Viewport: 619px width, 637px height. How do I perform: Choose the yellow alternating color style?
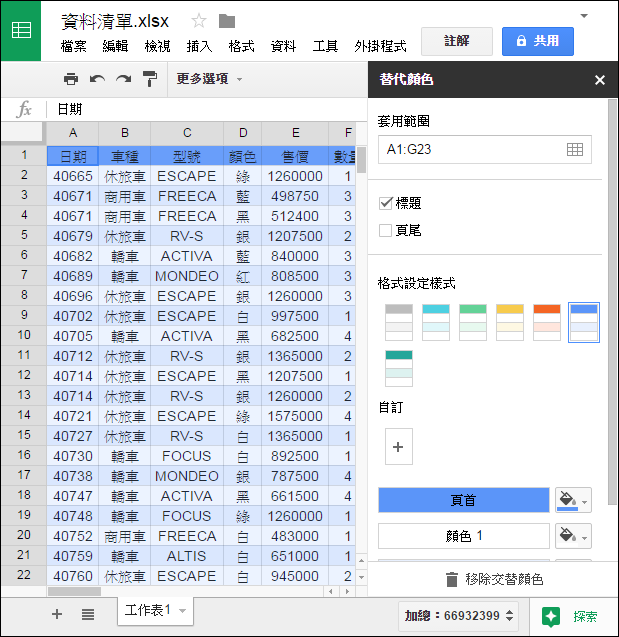click(x=510, y=322)
